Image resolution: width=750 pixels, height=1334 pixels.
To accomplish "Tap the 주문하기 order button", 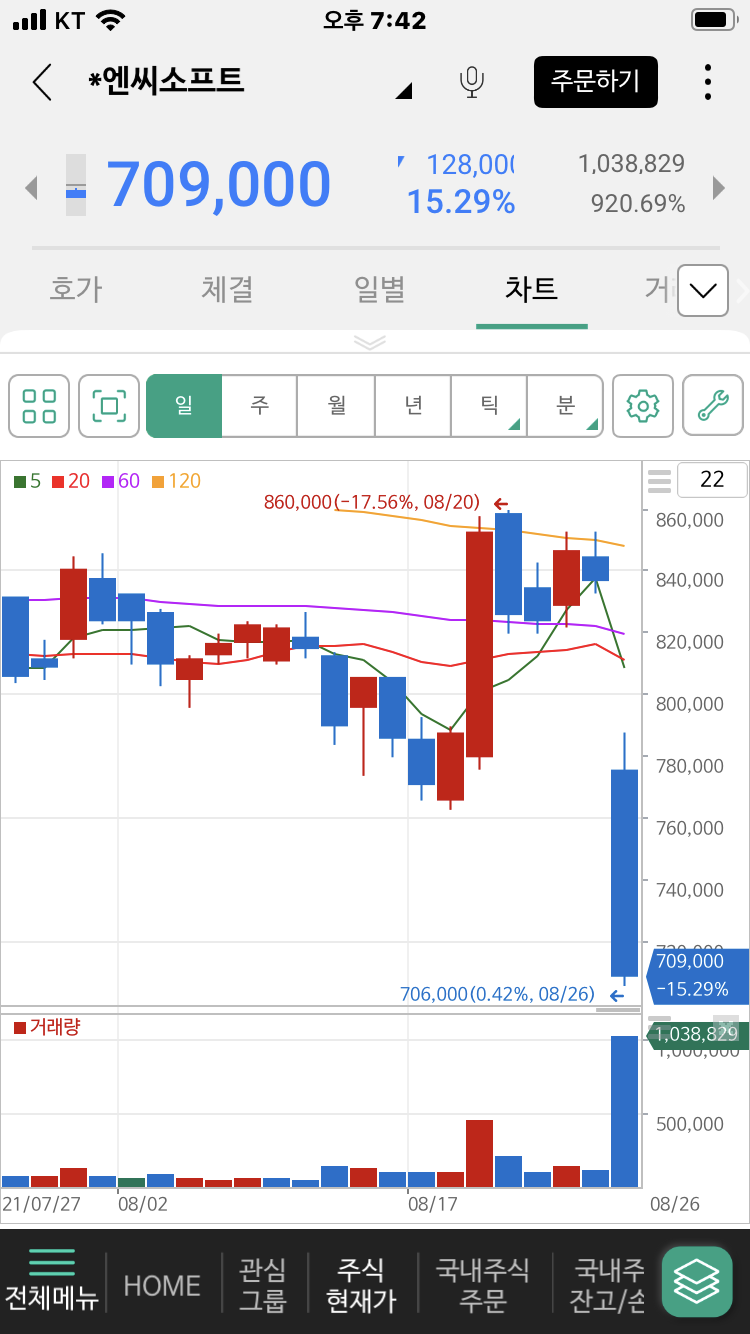I will (x=596, y=82).
